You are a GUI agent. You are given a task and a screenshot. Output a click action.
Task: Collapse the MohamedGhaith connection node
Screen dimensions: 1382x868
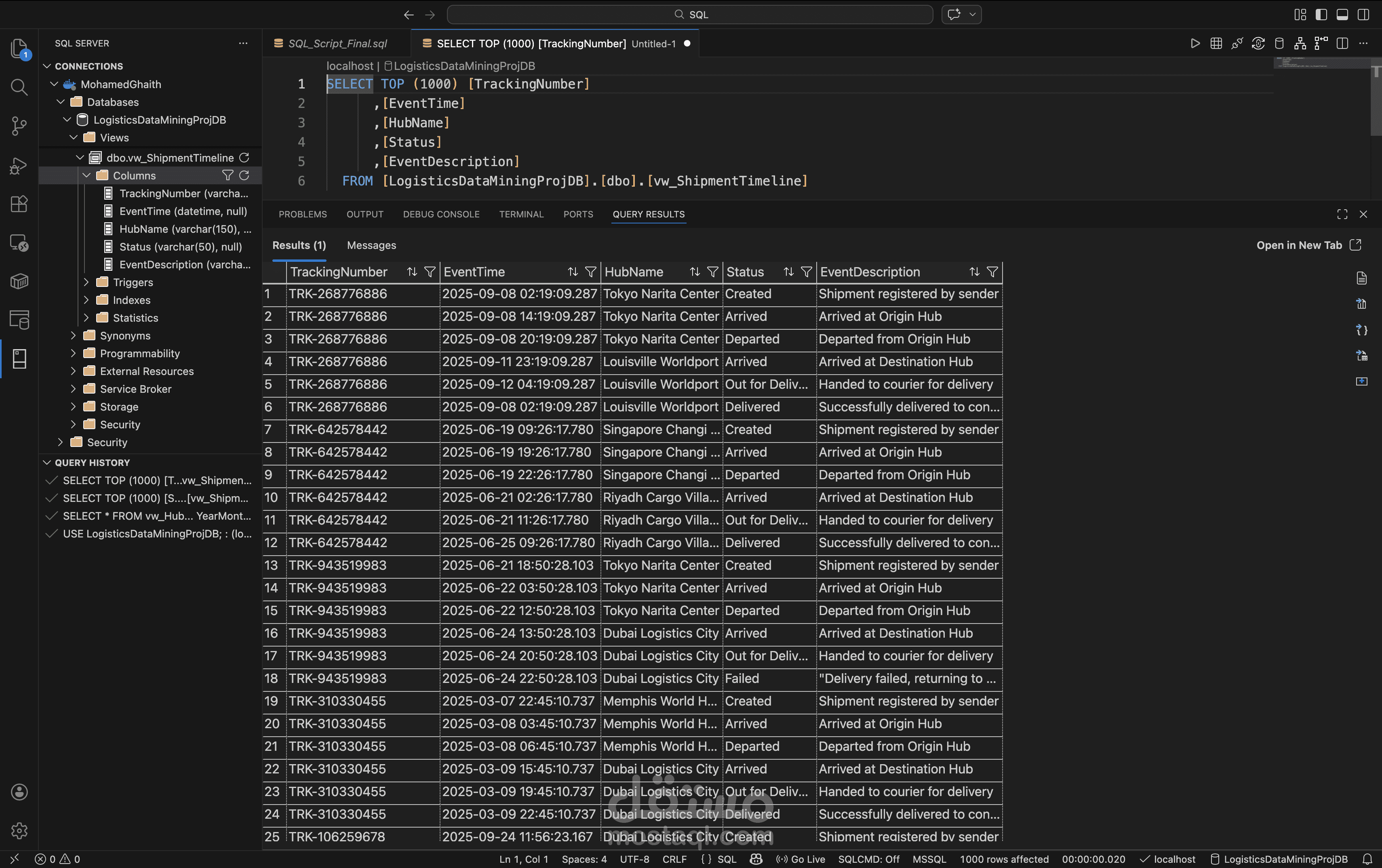click(x=54, y=84)
